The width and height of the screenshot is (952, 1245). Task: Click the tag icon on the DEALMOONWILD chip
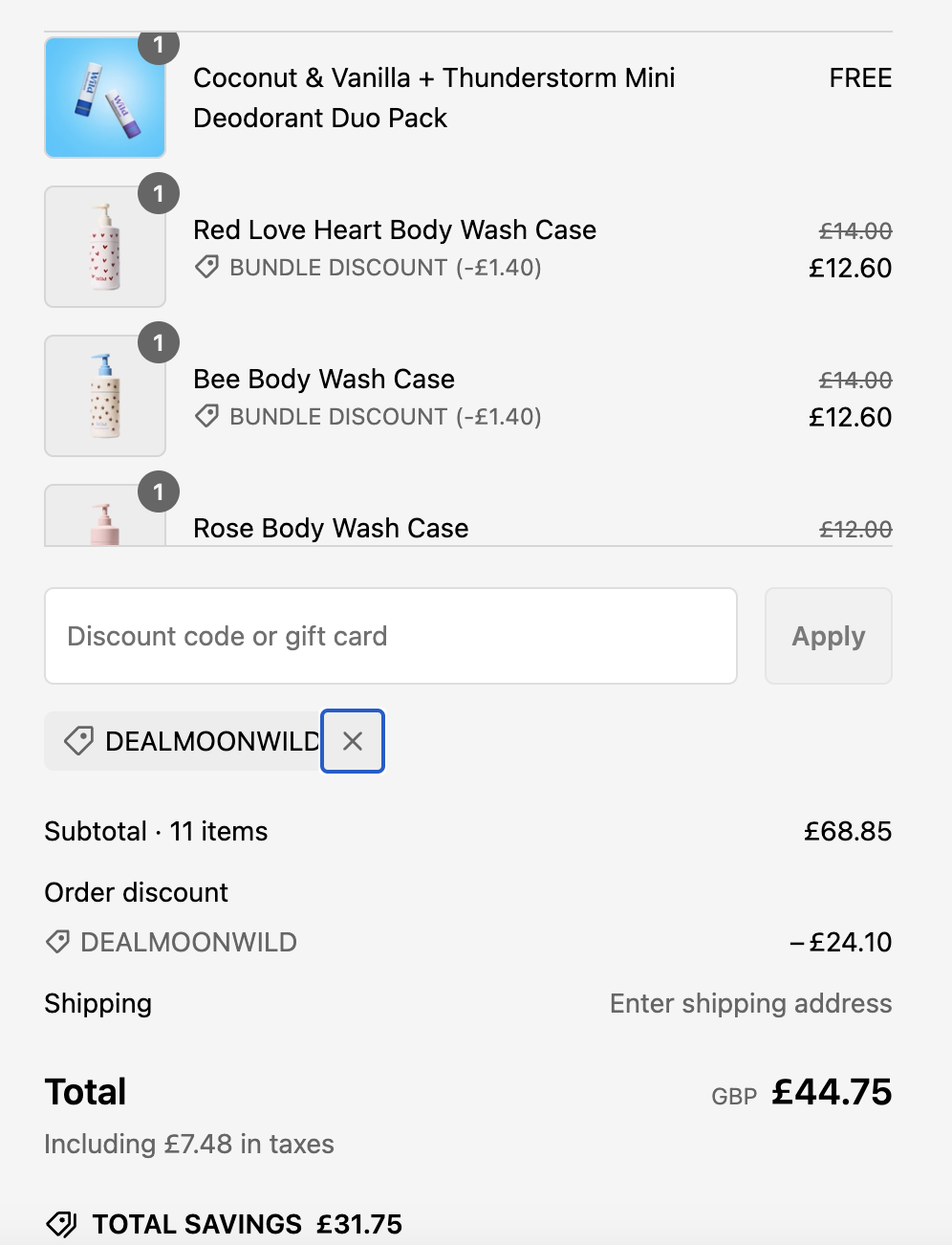click(x=78, y=741)
